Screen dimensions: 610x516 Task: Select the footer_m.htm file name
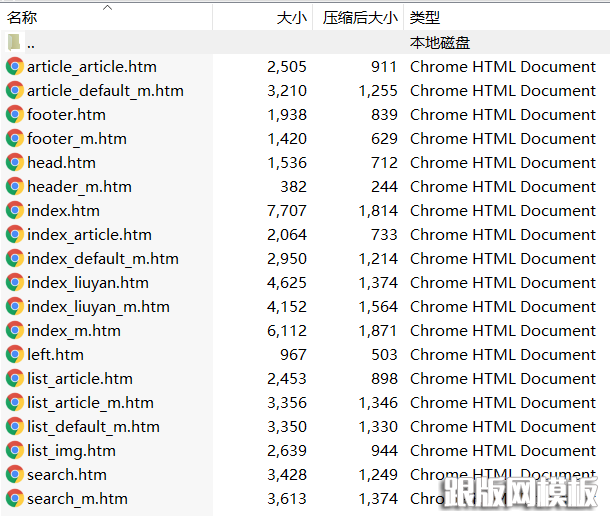(x=77, y=139)
